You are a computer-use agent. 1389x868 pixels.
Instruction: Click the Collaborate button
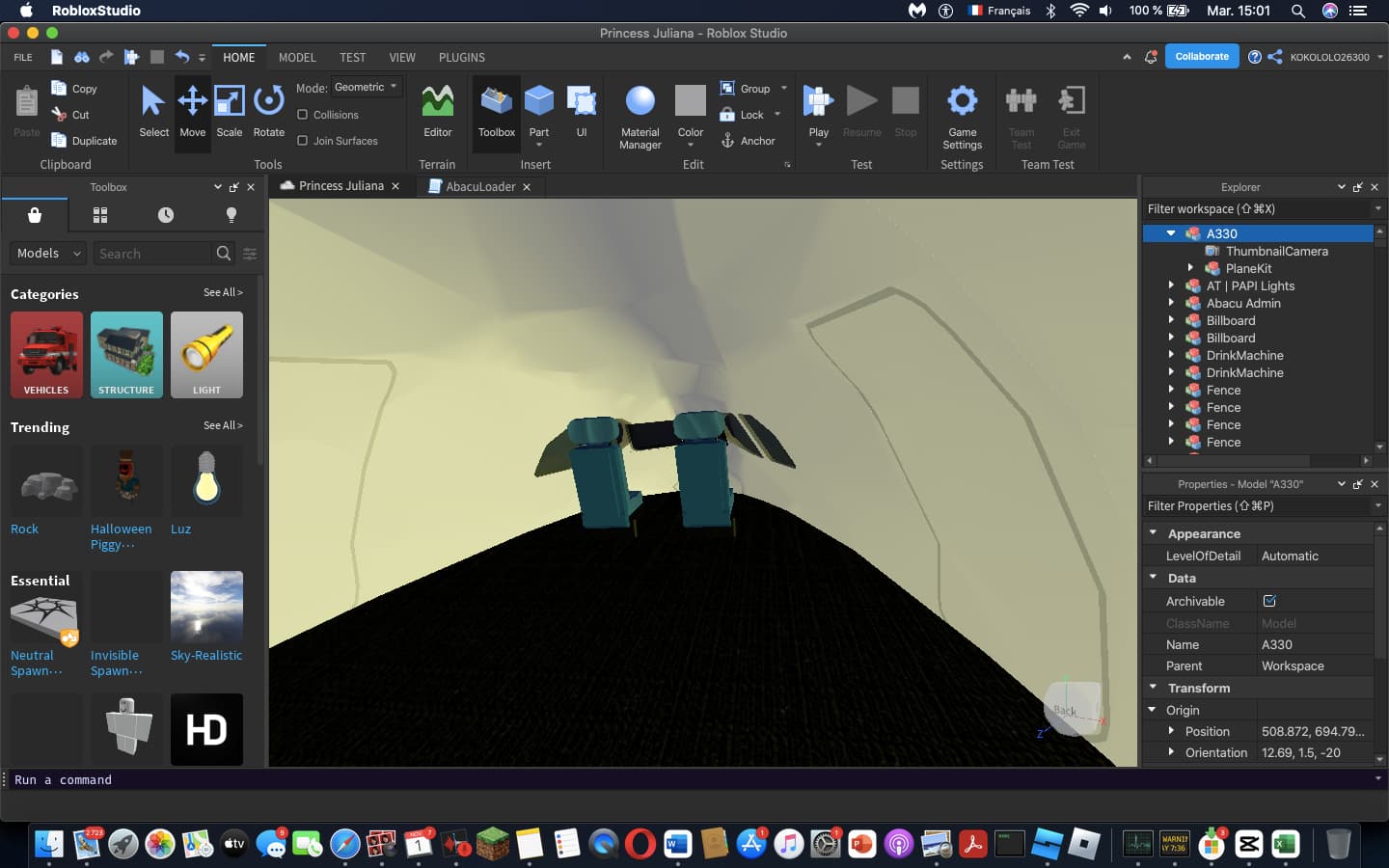pos(1202,57)
